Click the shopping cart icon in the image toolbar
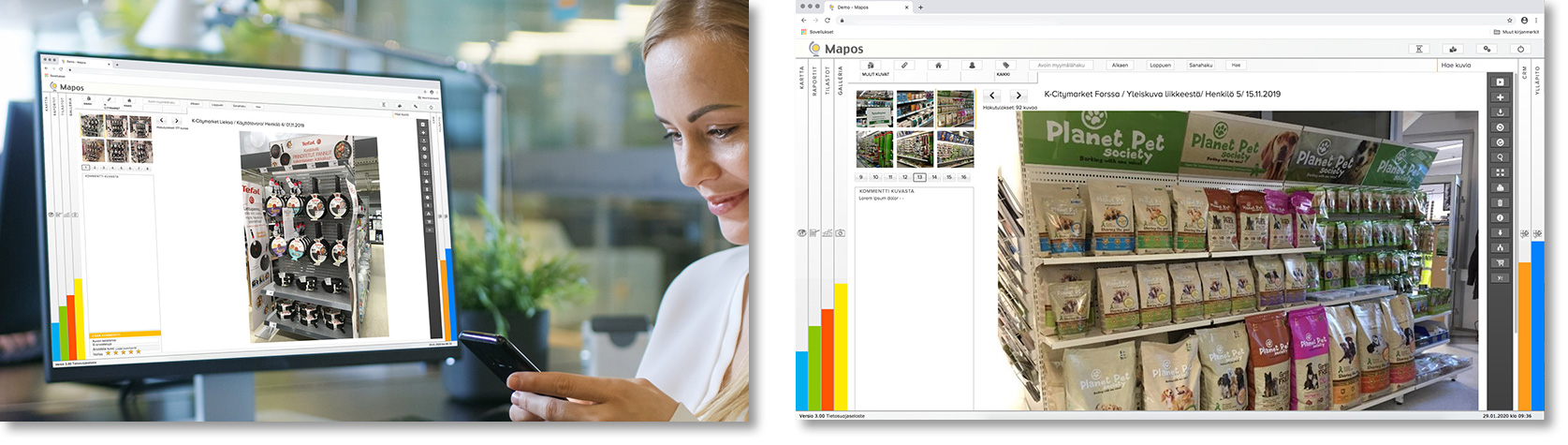The image size is (1568, 445). (1501, 263)
